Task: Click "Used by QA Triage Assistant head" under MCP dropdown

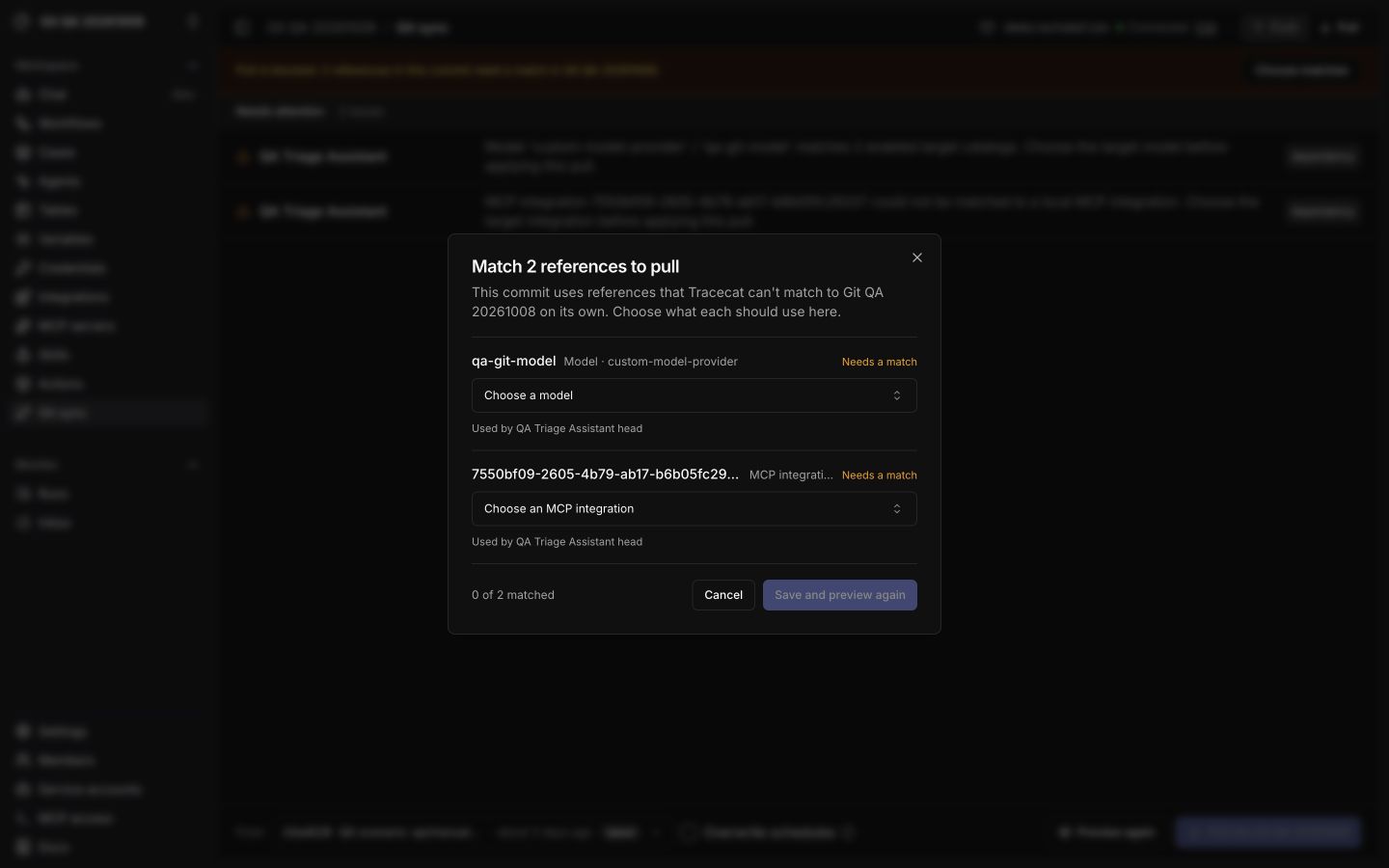Action: point(557,542)
